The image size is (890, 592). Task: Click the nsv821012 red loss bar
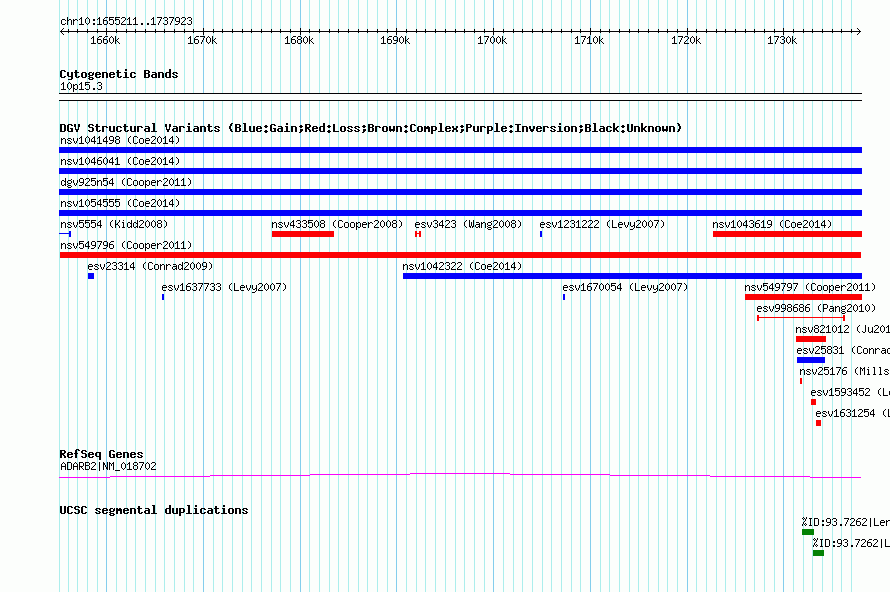811,339
